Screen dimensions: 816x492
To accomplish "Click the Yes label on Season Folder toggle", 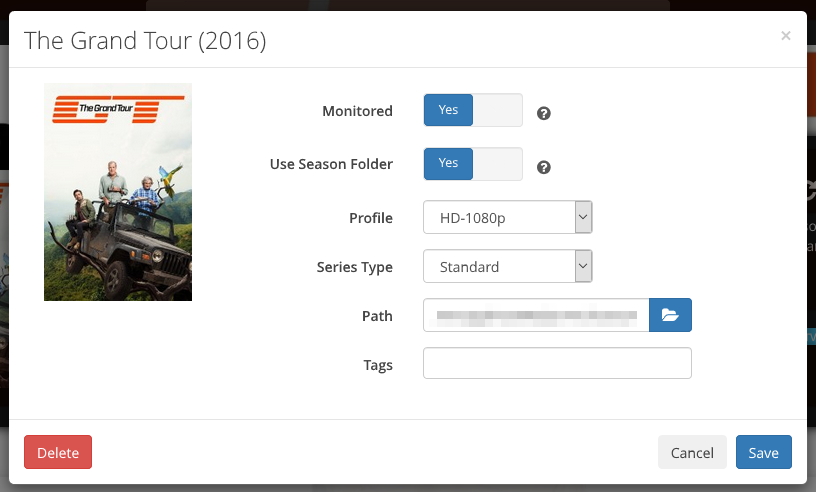I will [448, 163].
